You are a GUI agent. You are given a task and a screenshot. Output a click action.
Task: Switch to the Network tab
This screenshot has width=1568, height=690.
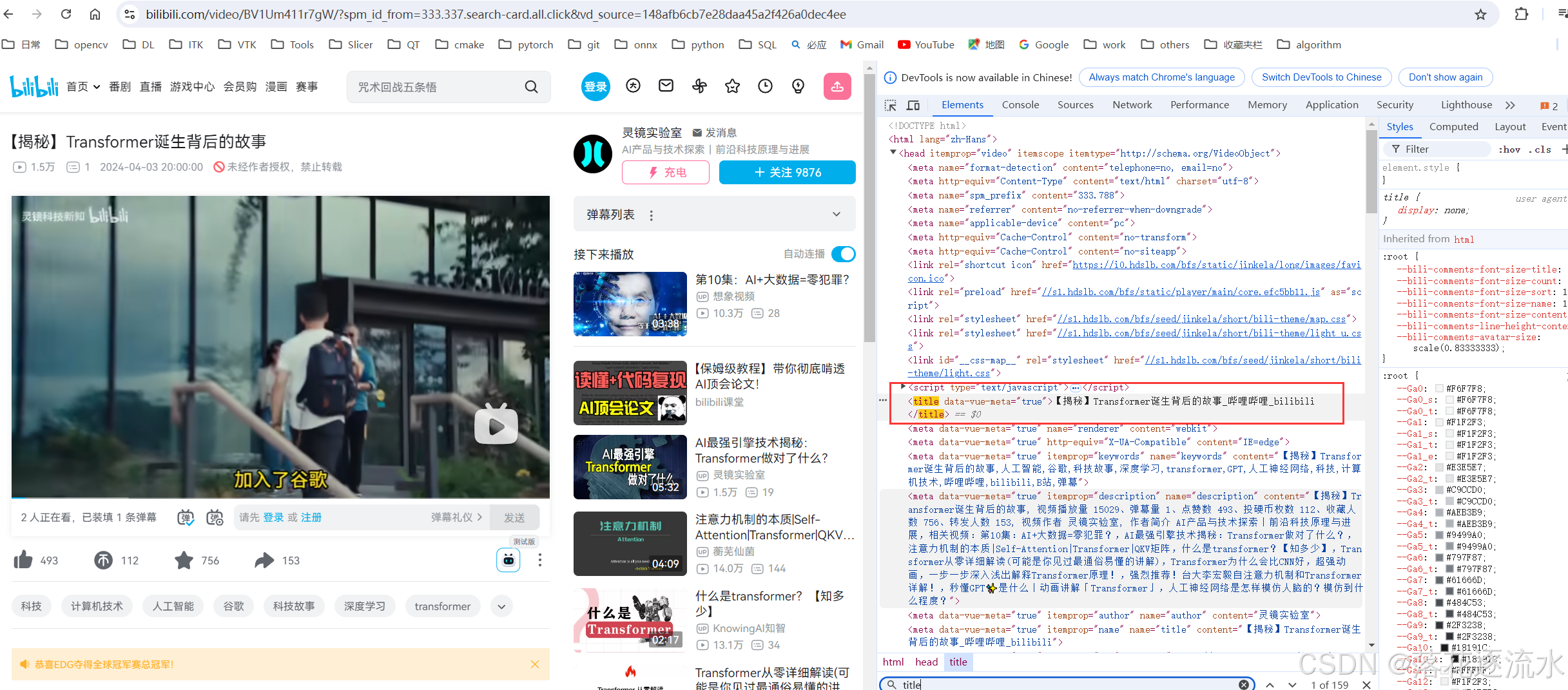click(x=1132, y=105)
